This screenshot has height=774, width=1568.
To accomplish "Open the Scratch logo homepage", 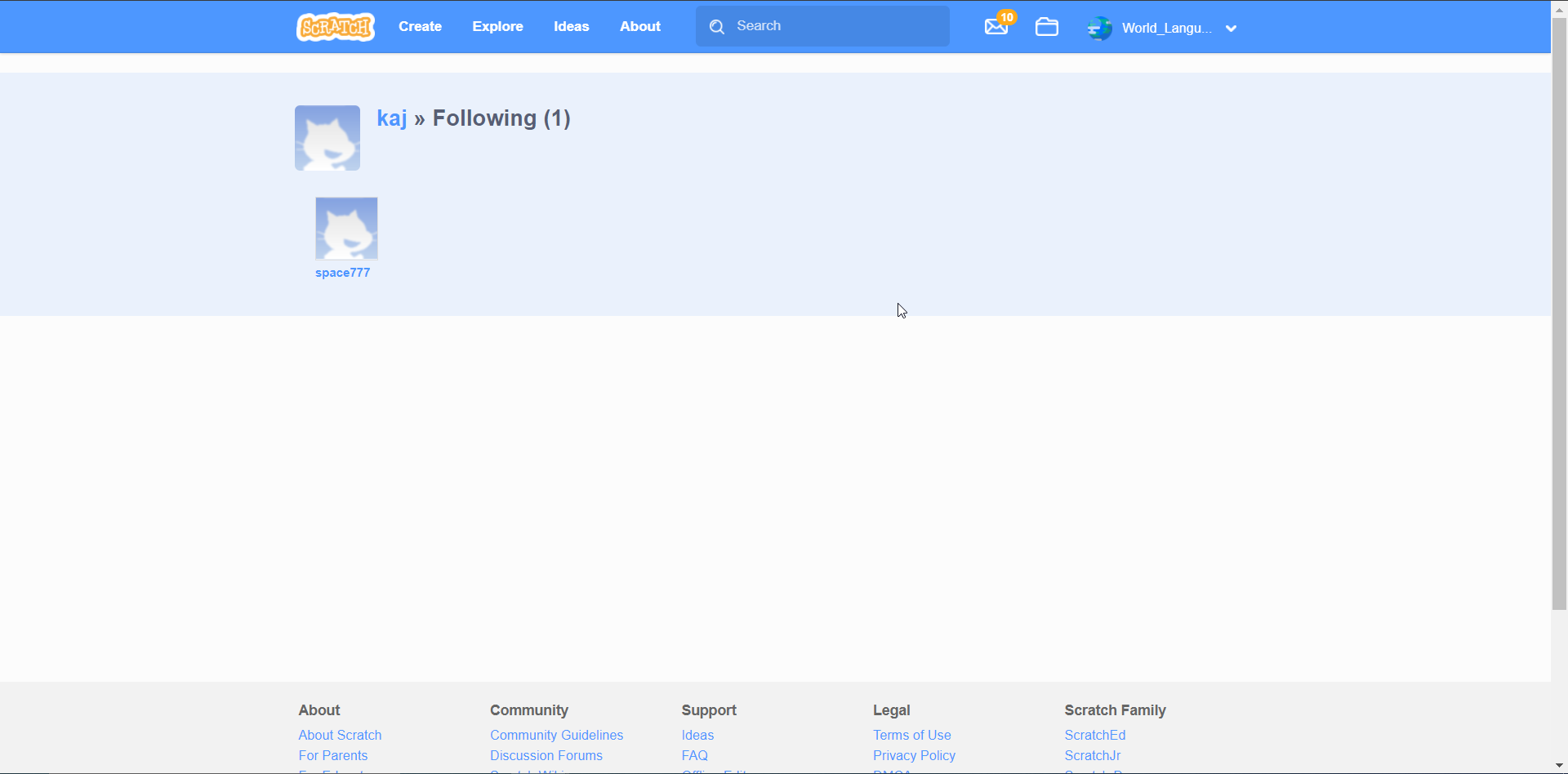I will [335, 26].
